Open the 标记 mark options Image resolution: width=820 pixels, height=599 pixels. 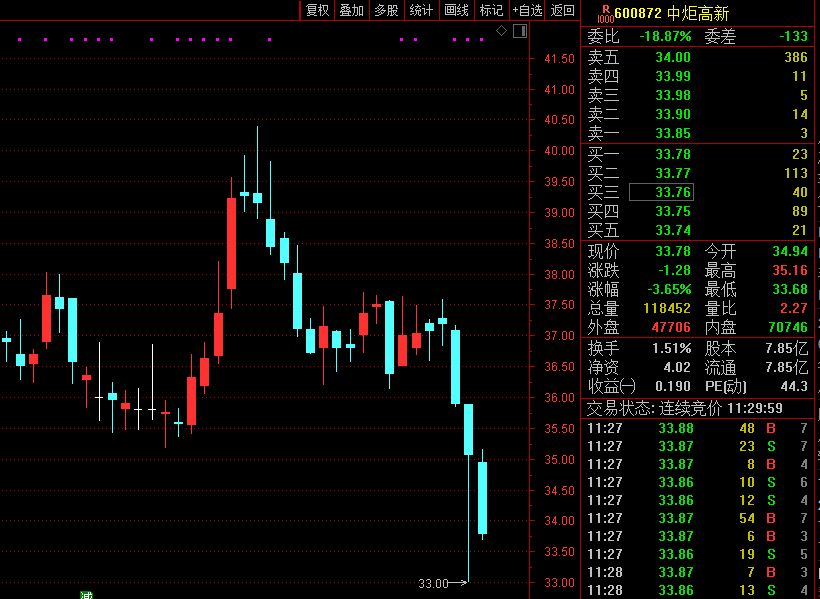click(491, 10)
